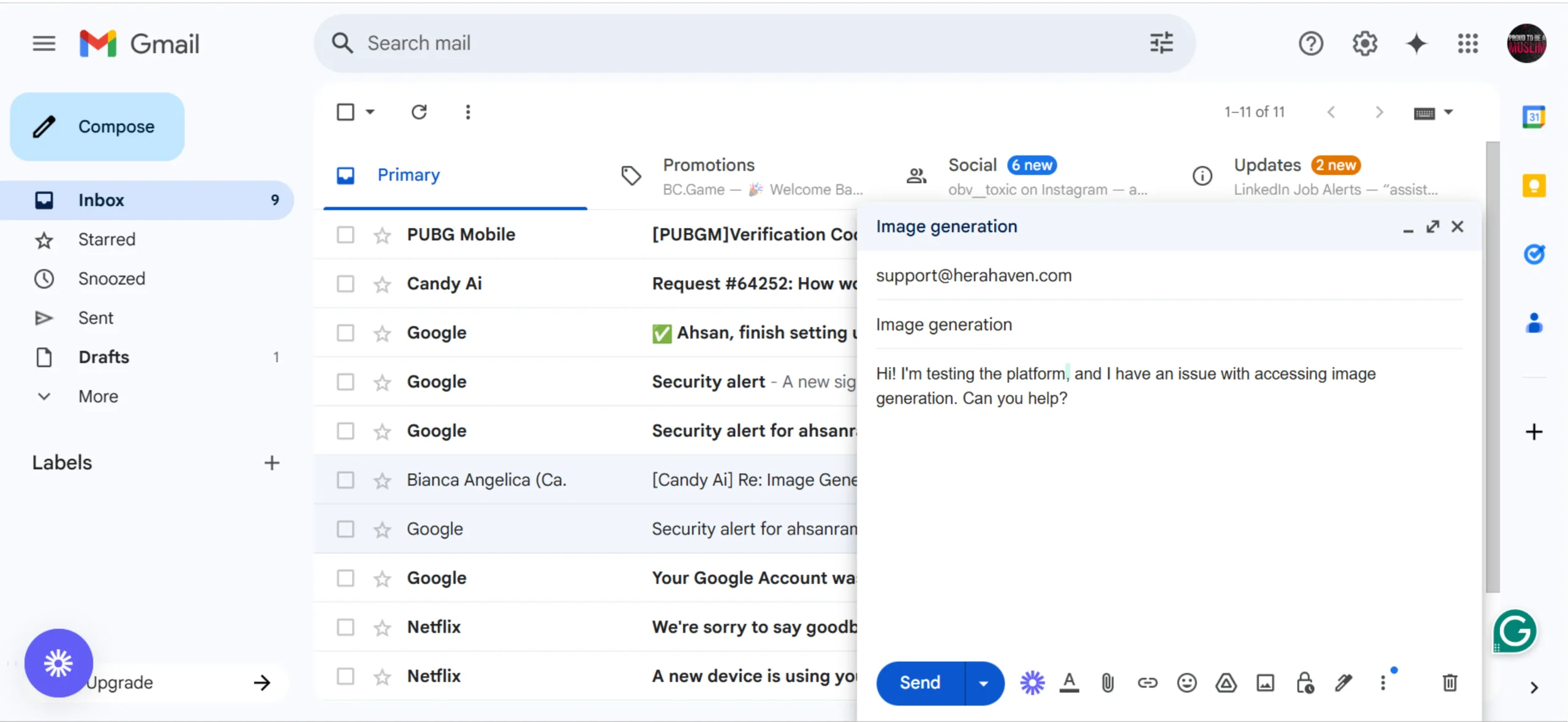
Task: Open the Inbox folder
Action: (x=147, y=200)
